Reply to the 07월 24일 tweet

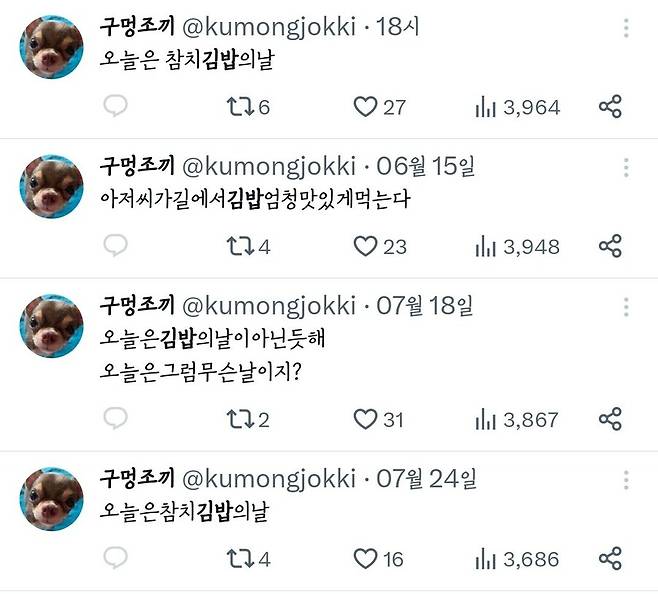[x=115, y=558]
